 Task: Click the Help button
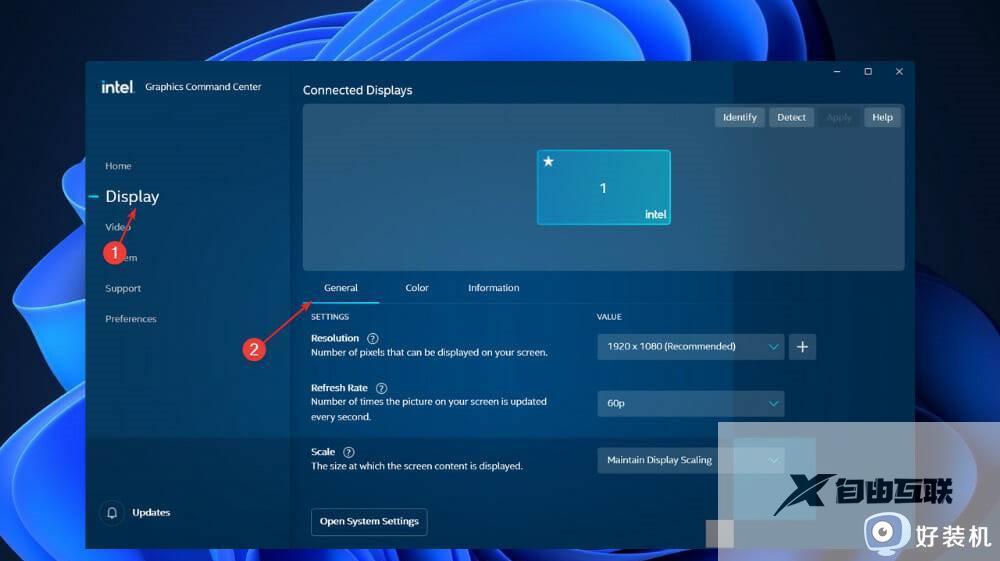(x=882, y=117)
